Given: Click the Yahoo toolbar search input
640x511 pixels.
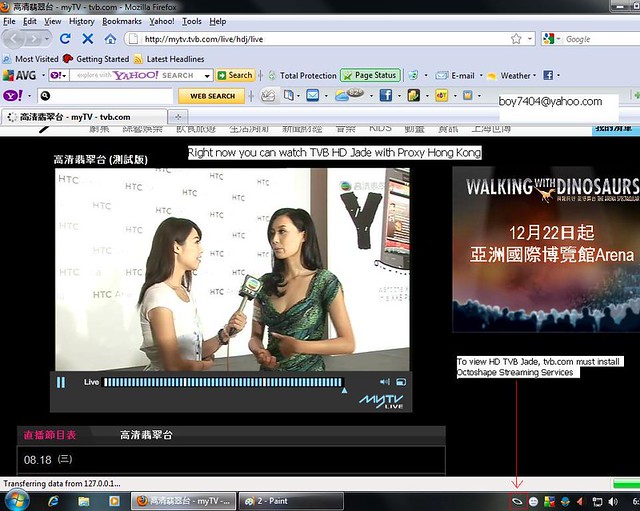Looking at the screenshot, I should [105, 96].
